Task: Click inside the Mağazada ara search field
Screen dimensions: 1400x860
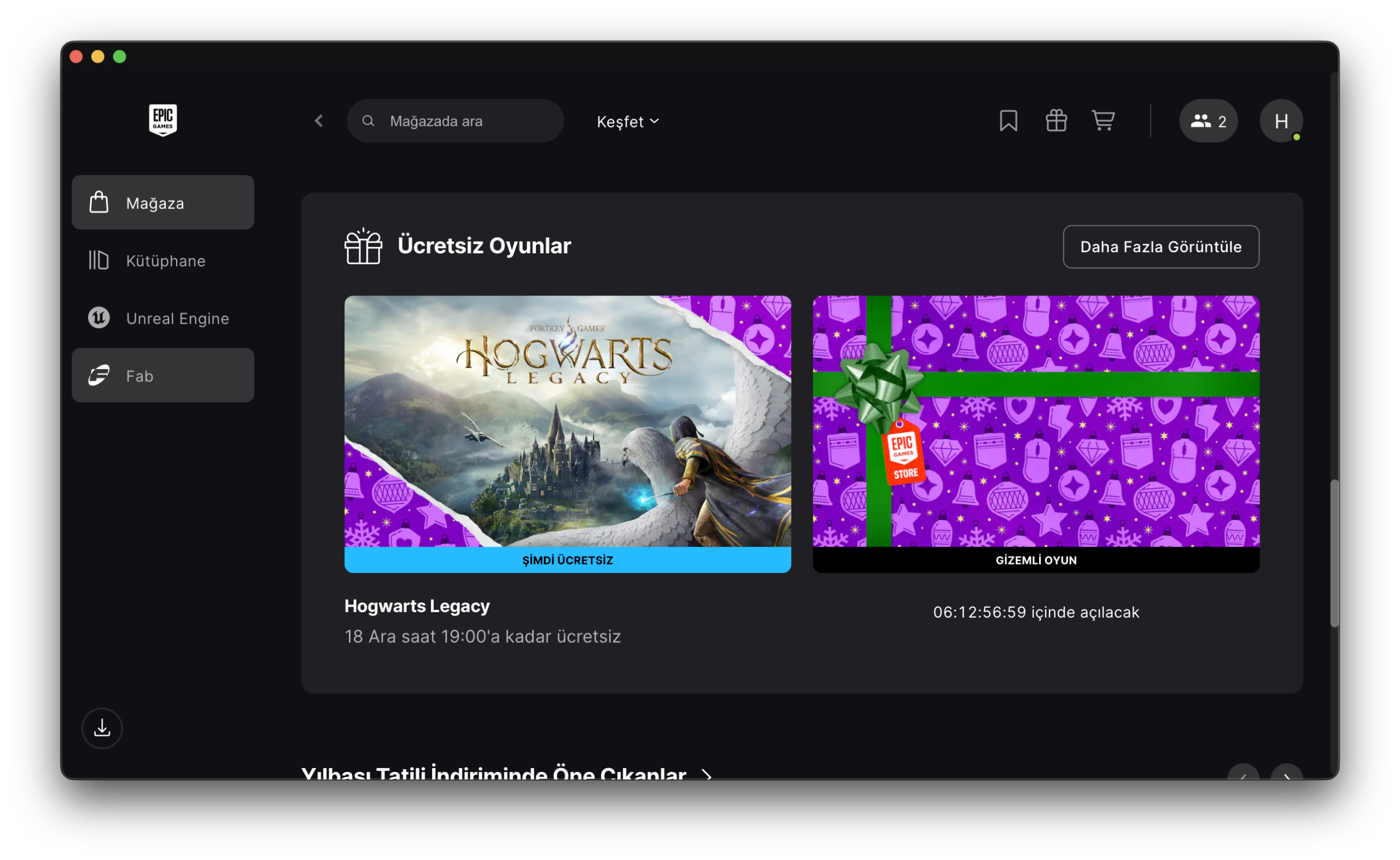Action: (455, 120)
